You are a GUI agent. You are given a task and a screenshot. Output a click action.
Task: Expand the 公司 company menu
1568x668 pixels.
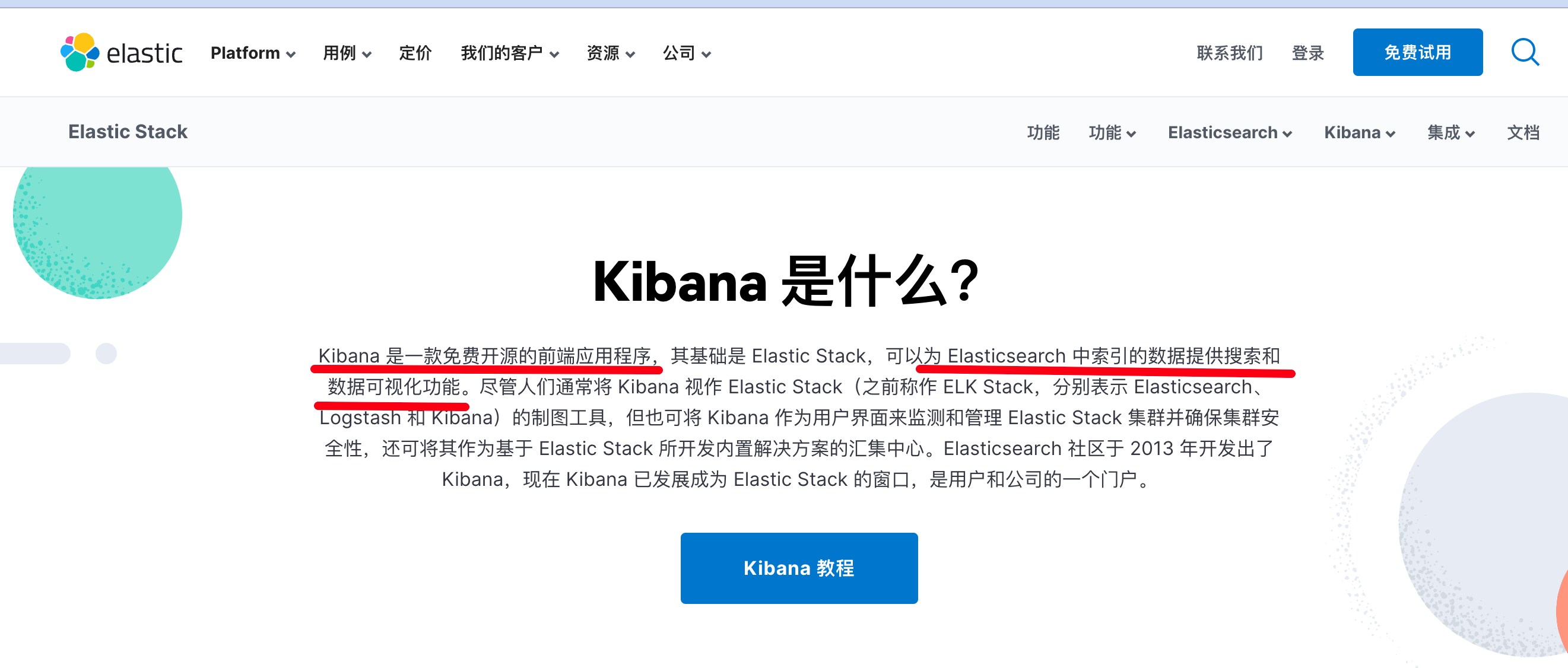point(687,53)
